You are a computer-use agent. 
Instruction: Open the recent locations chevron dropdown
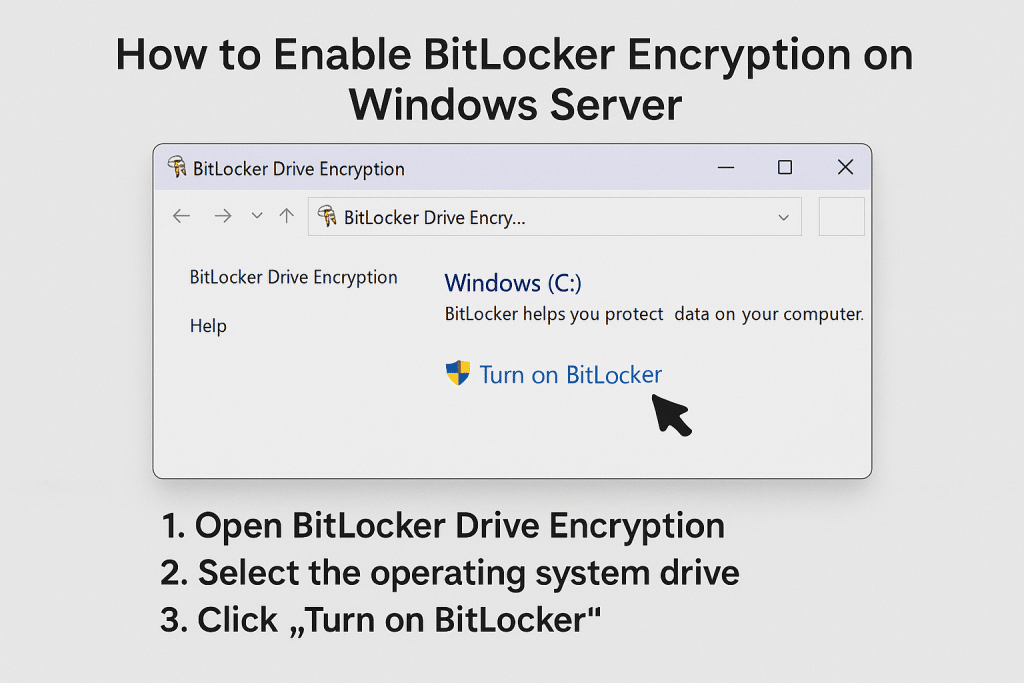257,216
